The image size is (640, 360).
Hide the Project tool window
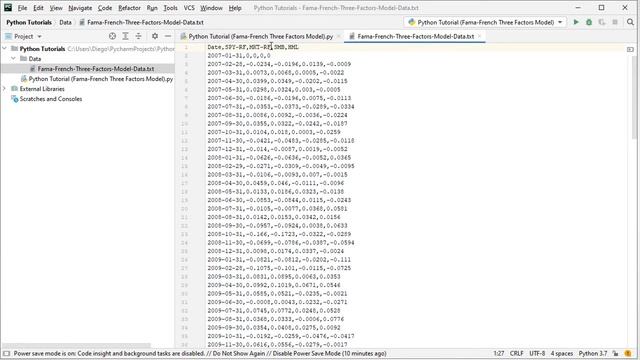[168, 36]
